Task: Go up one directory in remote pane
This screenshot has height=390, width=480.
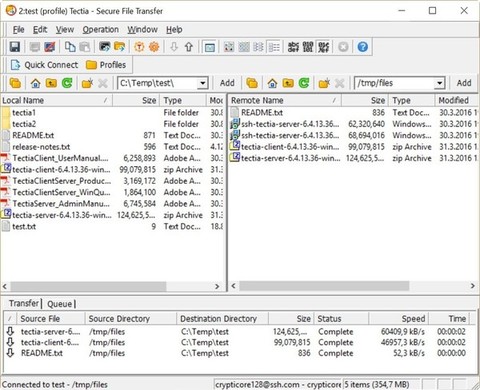Action: (x=288, y=83)
